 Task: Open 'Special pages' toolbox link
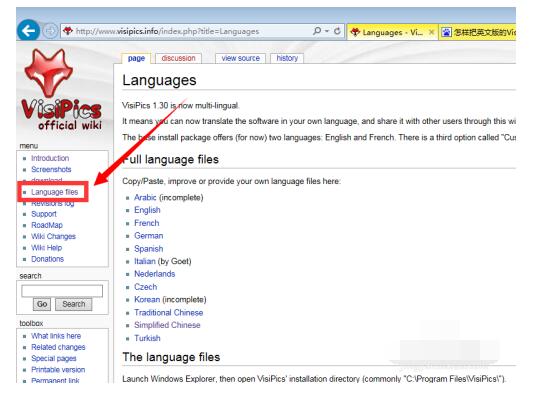(x=54, y=358)
